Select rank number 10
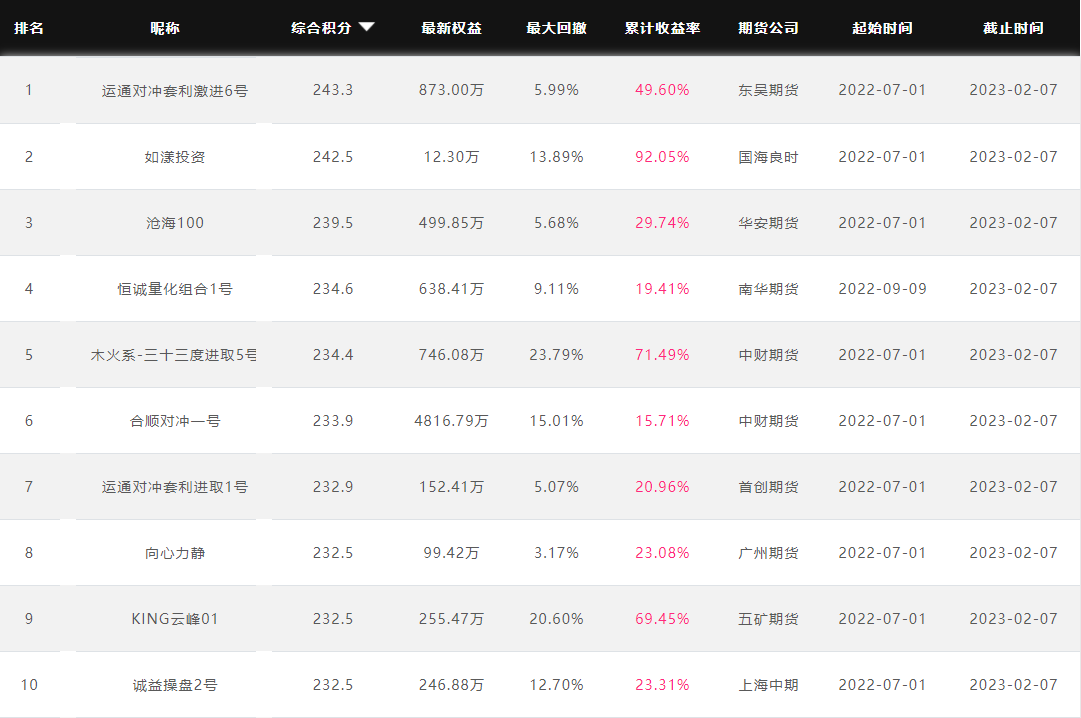Viewport: 1081px width, 718px height. click(x=29, y=685)
